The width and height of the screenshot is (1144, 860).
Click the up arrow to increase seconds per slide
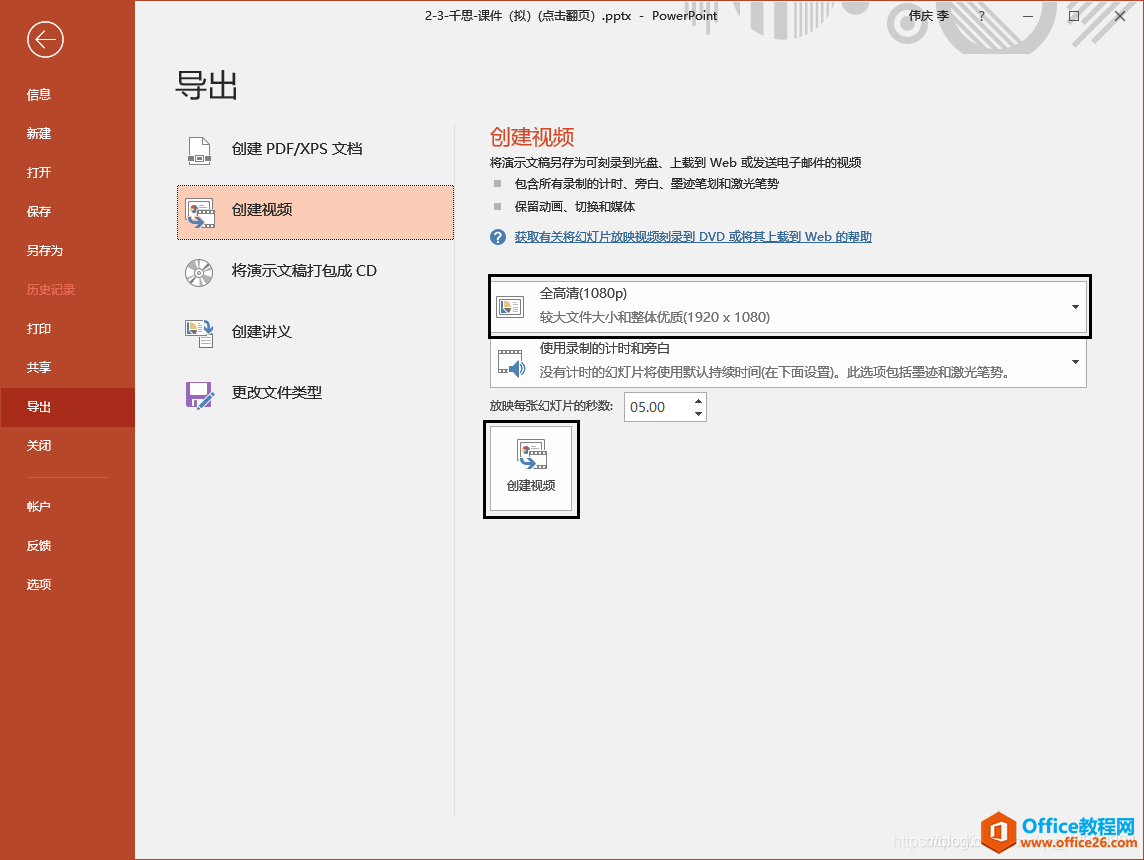697,400
